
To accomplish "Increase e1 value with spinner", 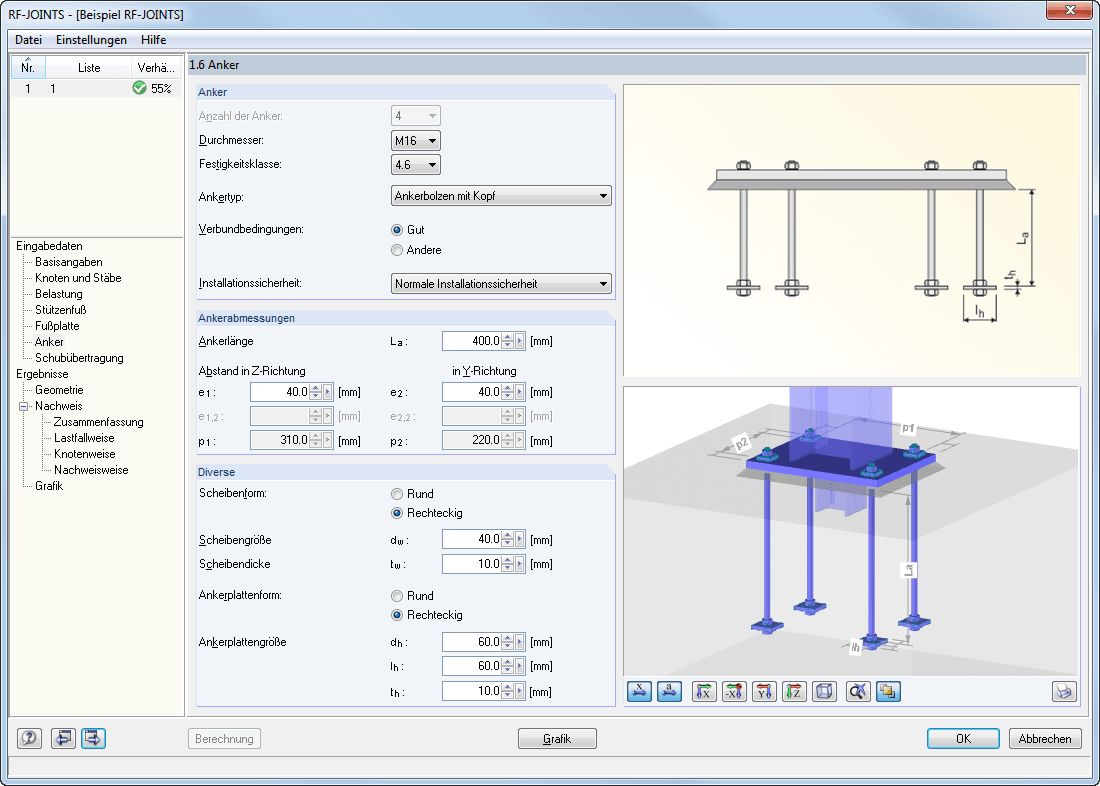I will [316, 387].
